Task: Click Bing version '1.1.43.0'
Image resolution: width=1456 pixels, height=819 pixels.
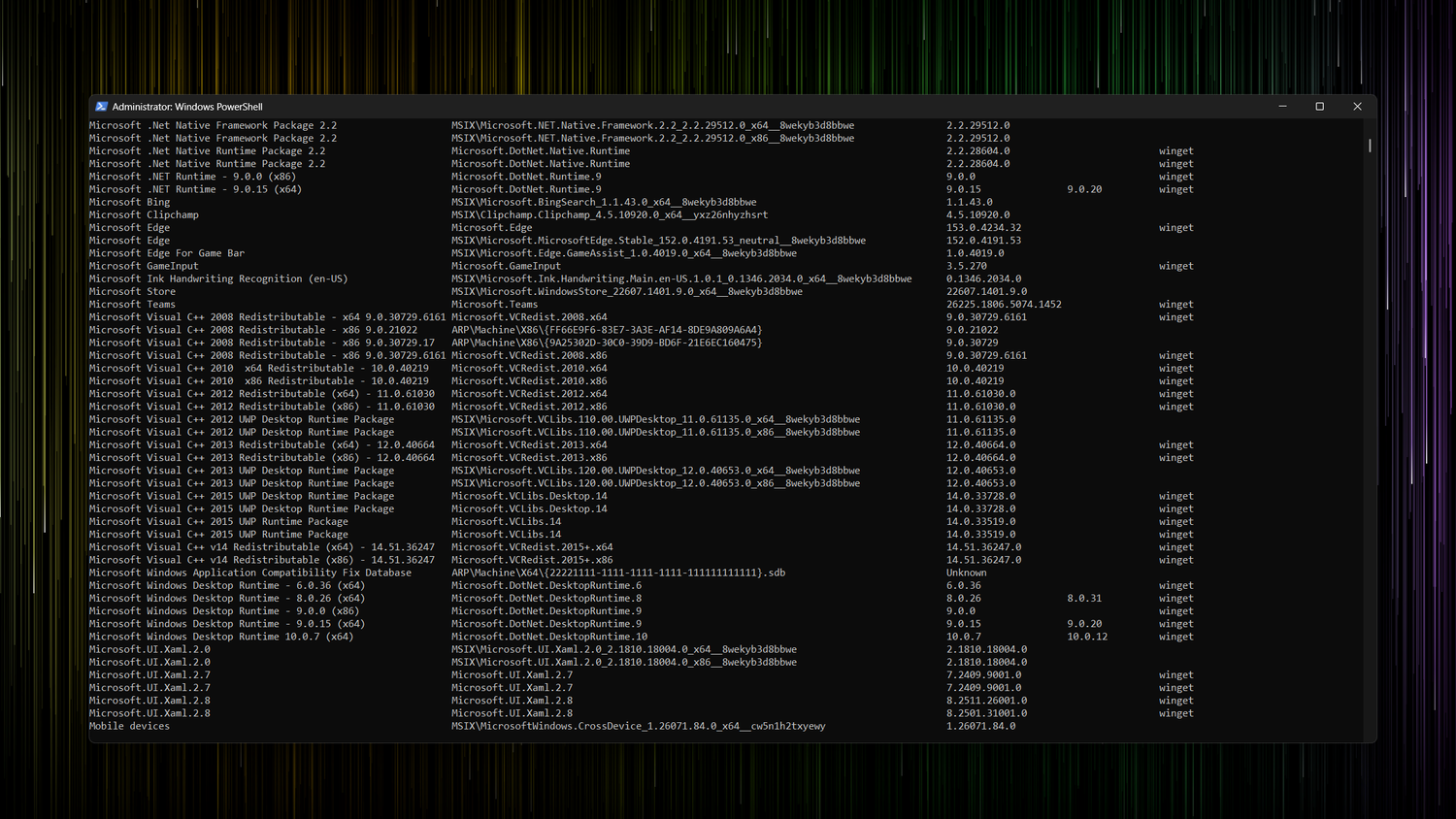Action: (969, 202)
